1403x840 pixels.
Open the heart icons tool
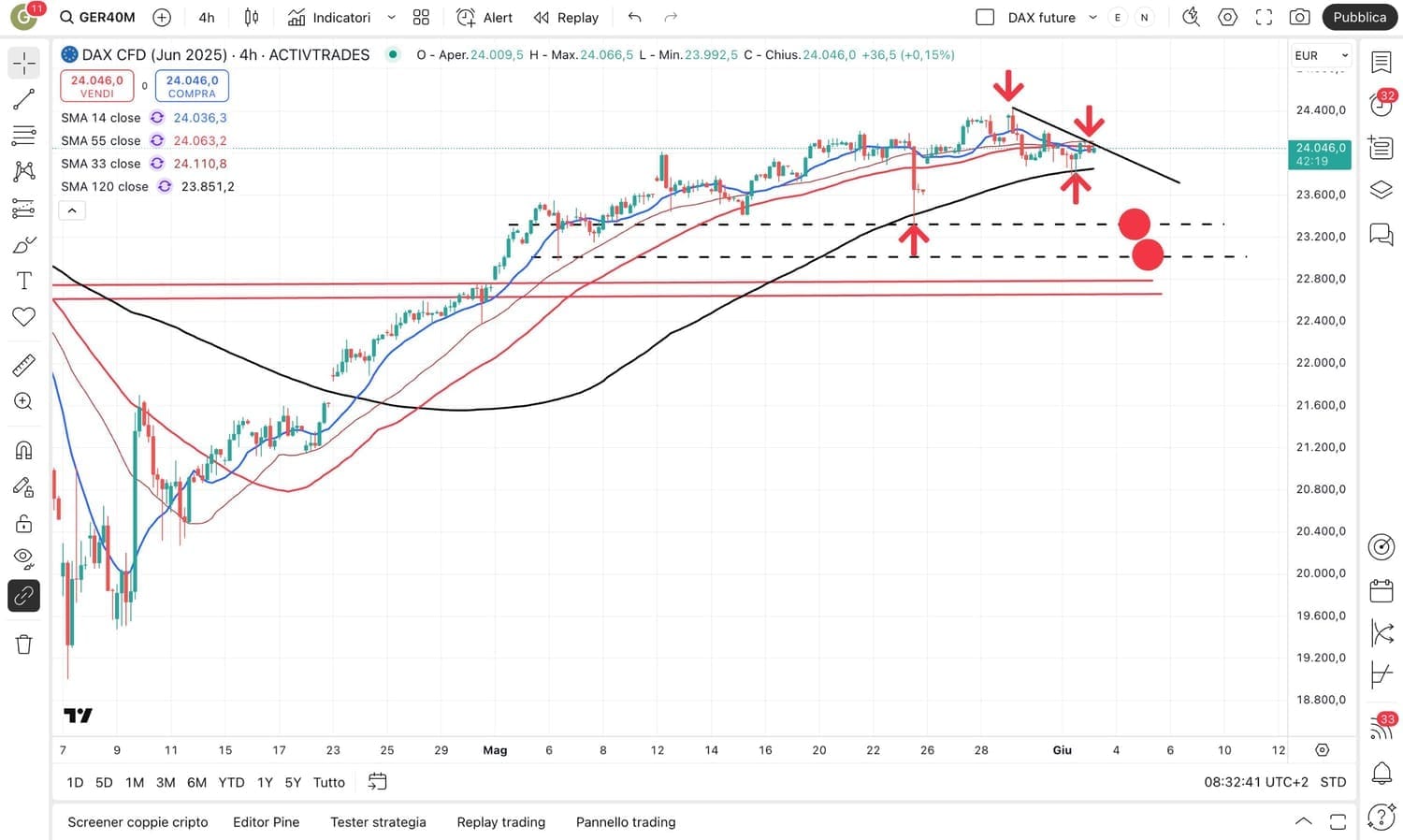click(x=23, y=317)
